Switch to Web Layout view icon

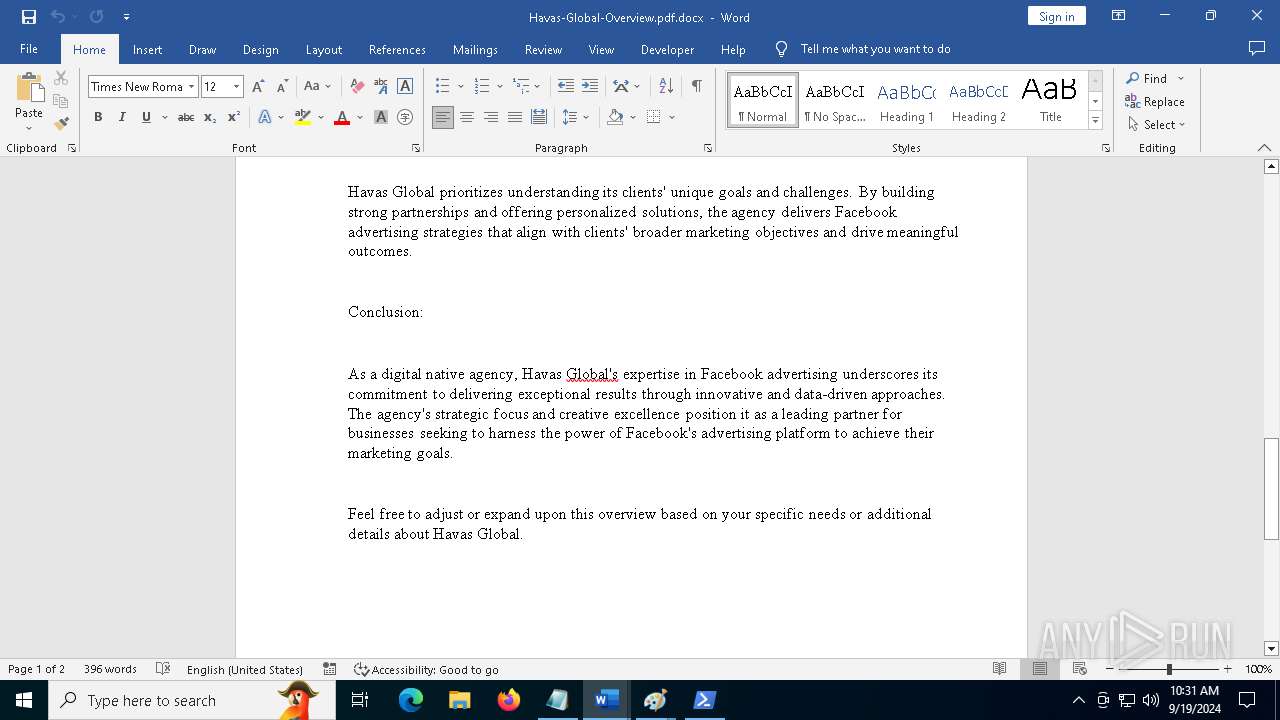(1080, 669)
